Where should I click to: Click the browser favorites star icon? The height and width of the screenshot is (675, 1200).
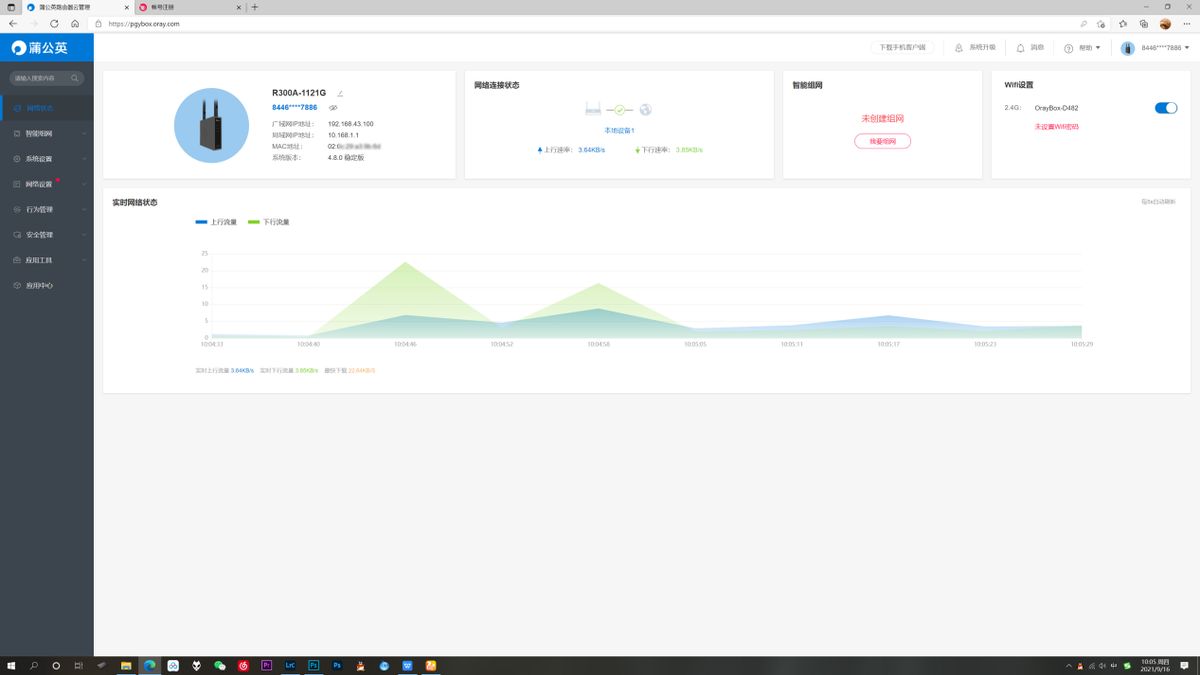click(x=1122, y=23)
